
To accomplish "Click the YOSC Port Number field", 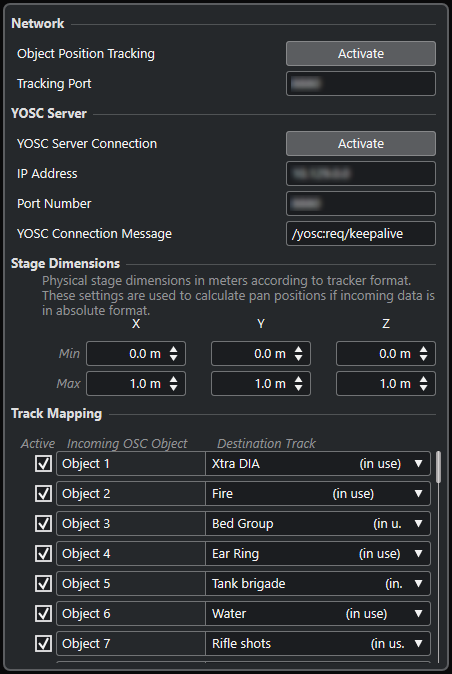I will pos(361,203).
